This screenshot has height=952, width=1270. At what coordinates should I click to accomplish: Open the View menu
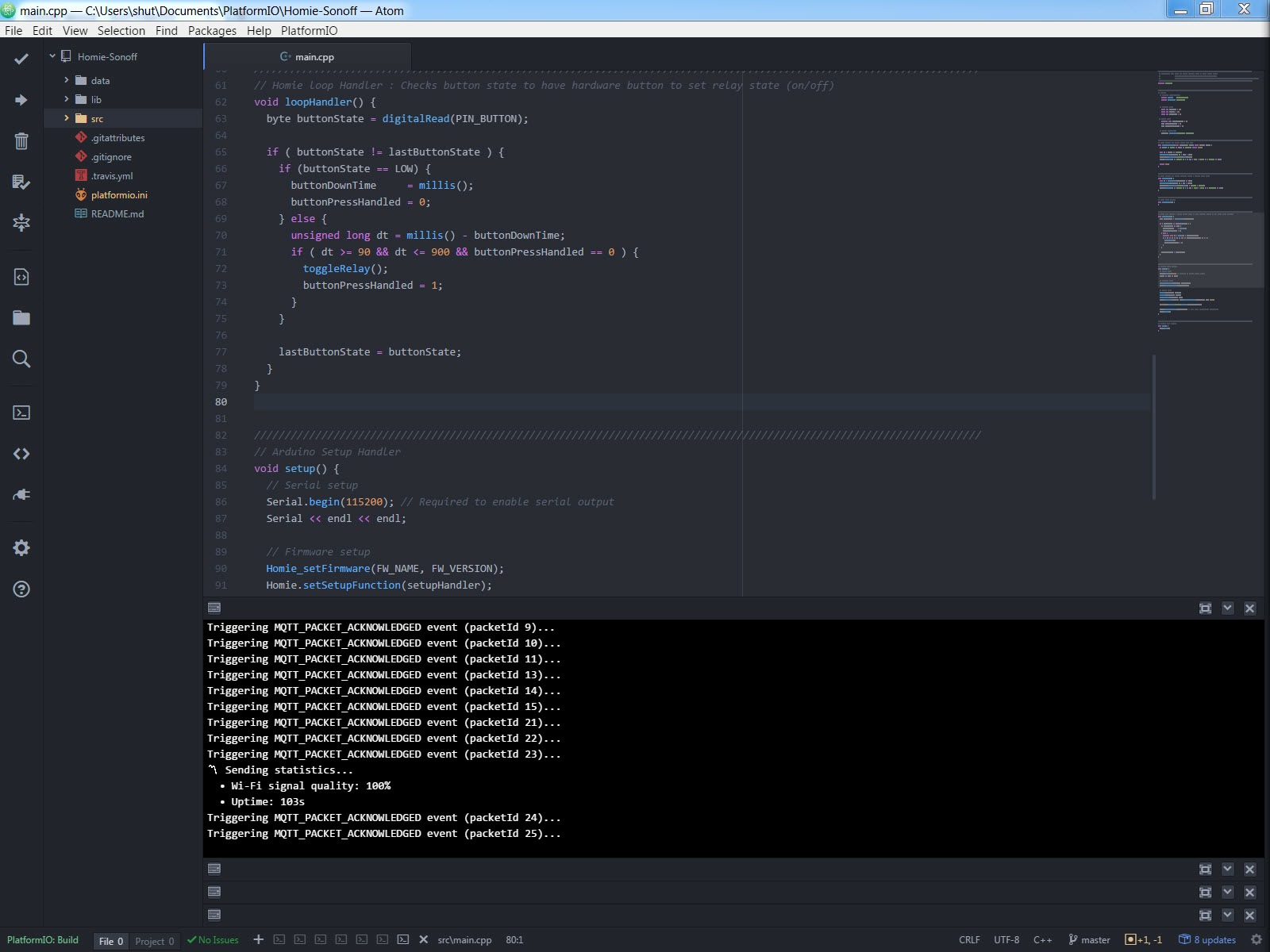point(75,30)
